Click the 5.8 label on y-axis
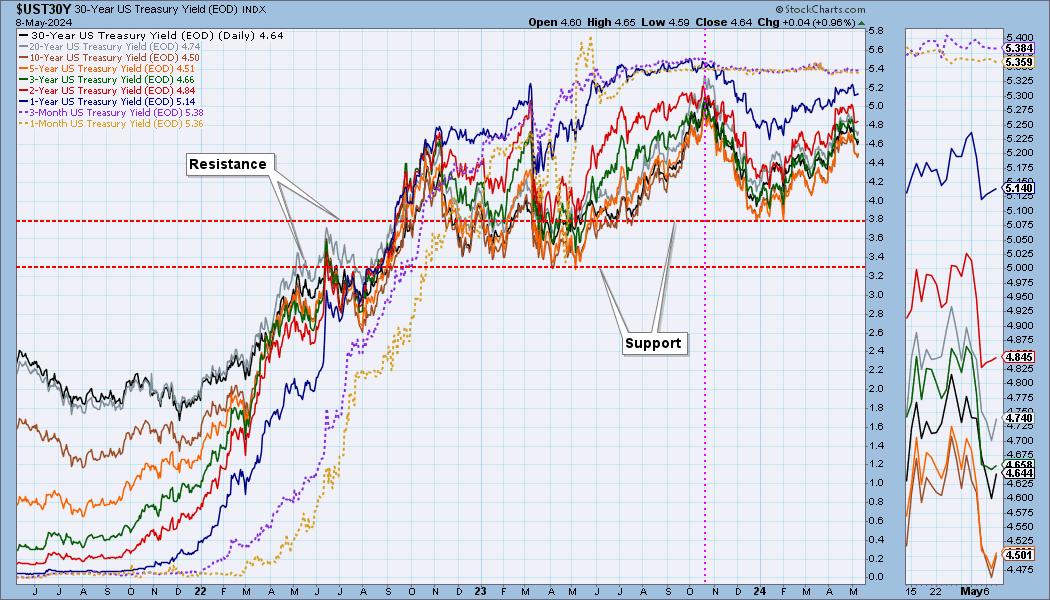Image resolution: width=1050 pixels, height=600 pixels. (875, 31)
